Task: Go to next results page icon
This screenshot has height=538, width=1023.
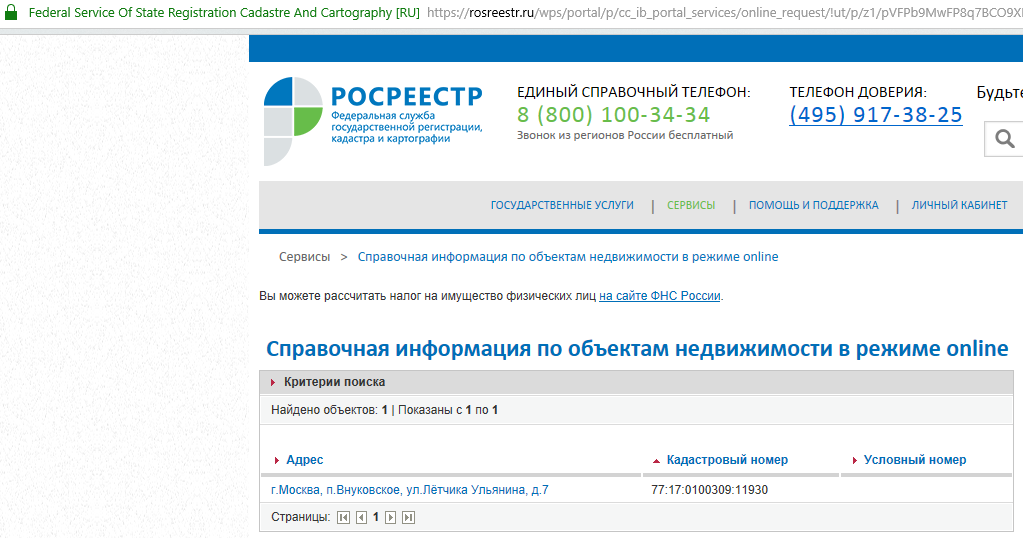Action: 390,517
